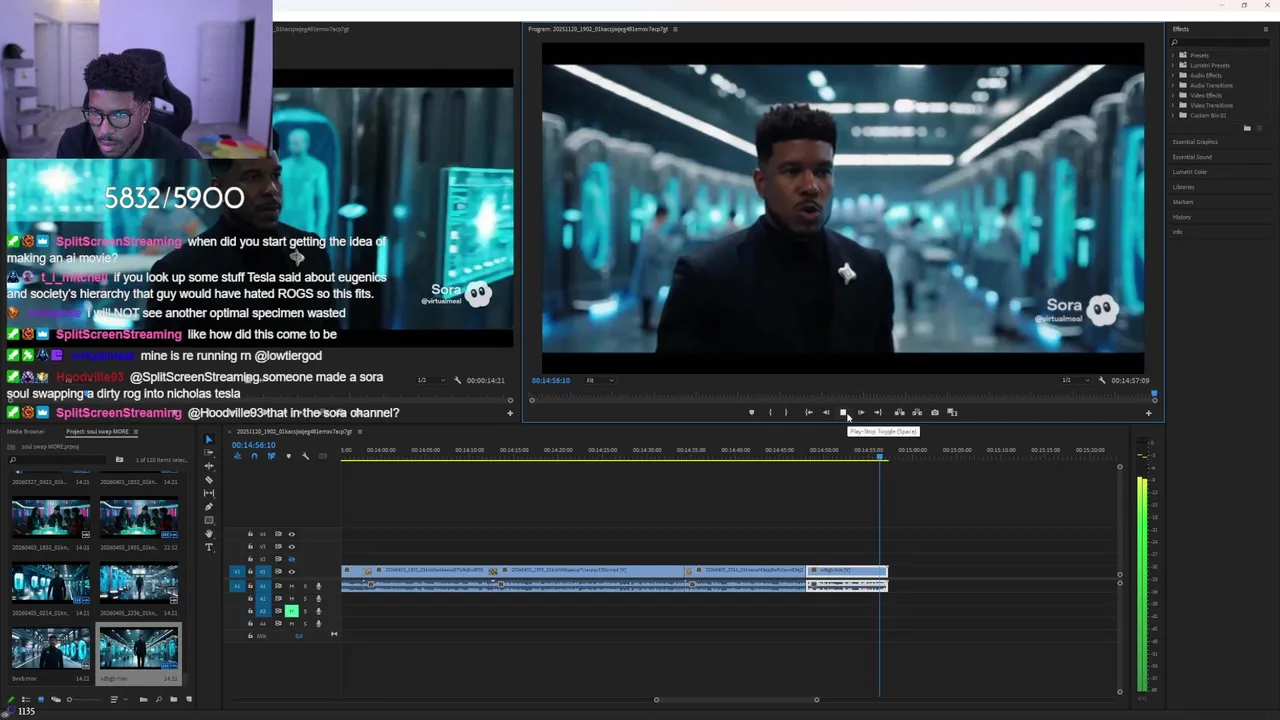The width and height of the screenshot is (1280, 720).
Task: Open the Timeline Display Settings wrench
Action: point(305,456)
